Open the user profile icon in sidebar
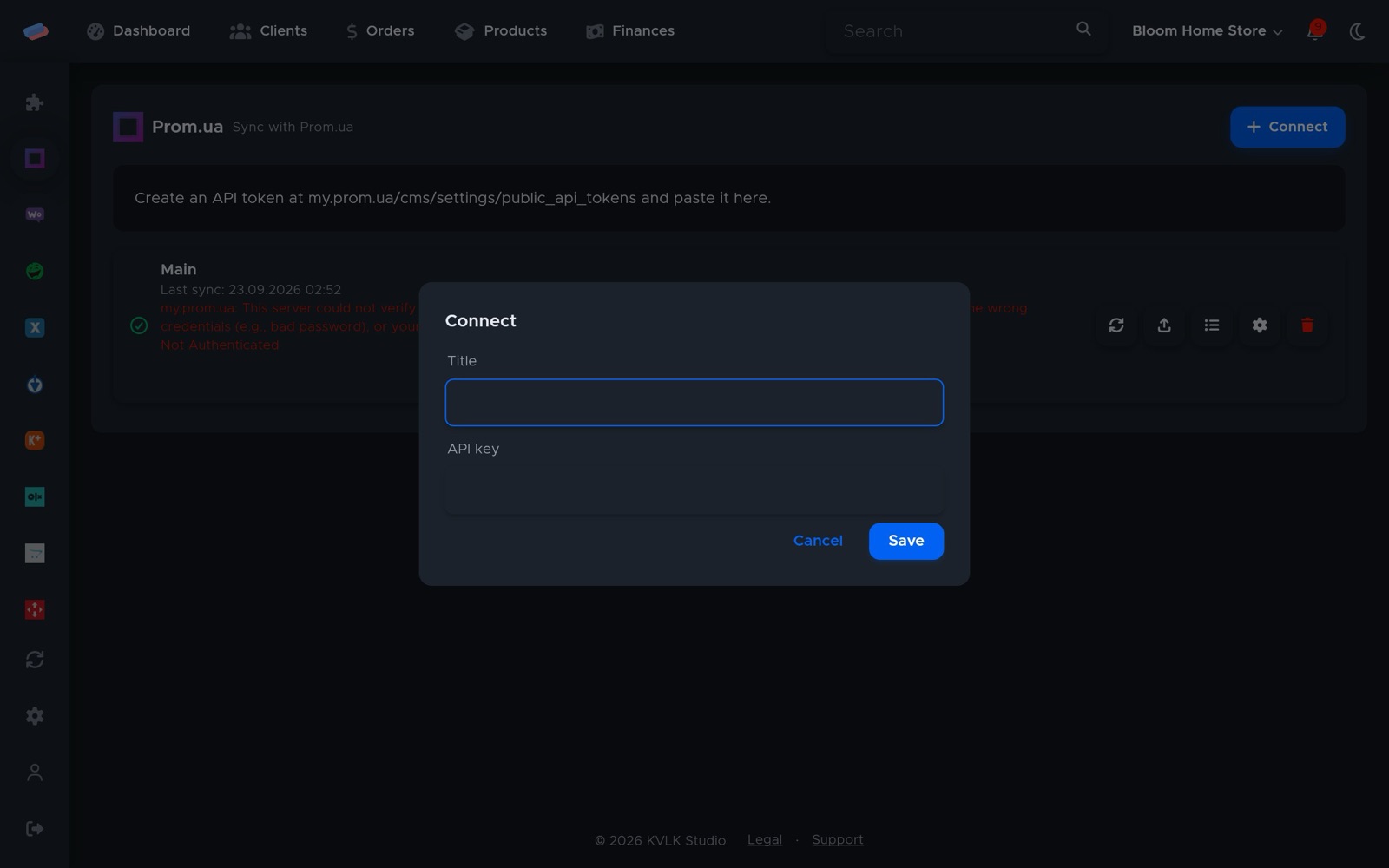 35,773
